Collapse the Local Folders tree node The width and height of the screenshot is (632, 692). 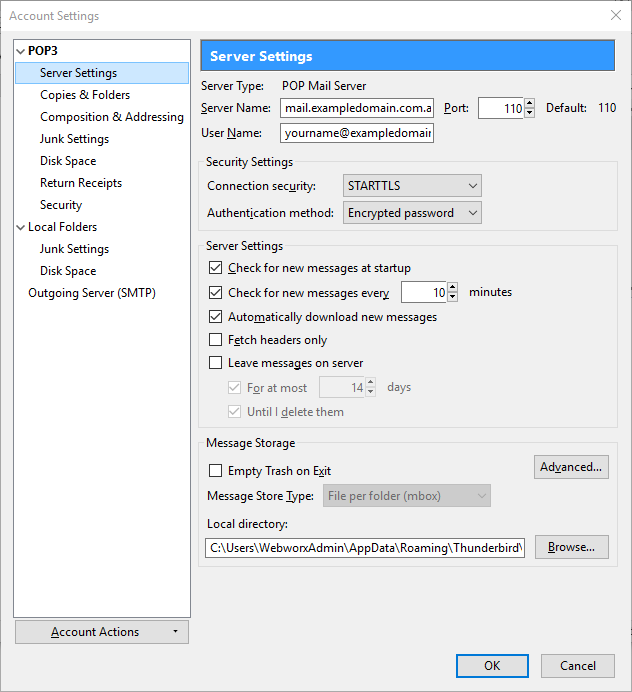coord(21,227)
